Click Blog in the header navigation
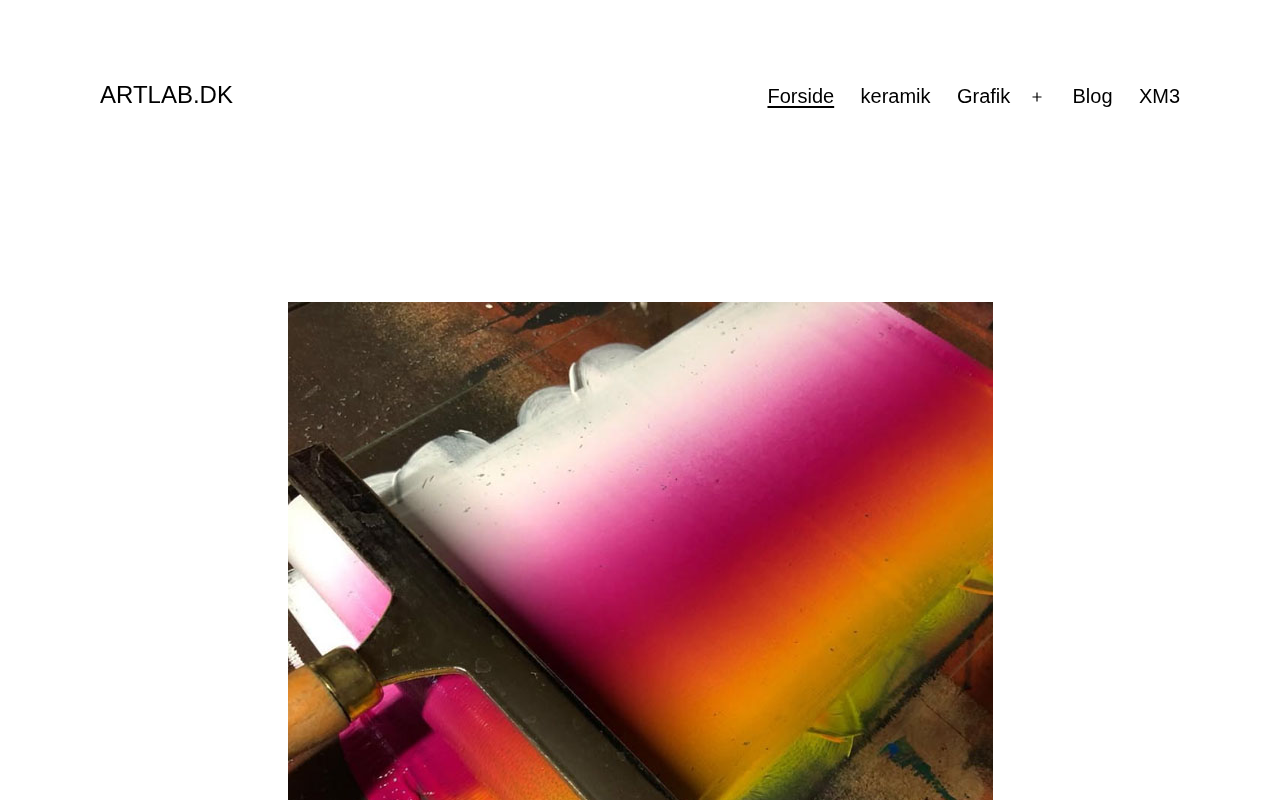 coord(1092,96)
